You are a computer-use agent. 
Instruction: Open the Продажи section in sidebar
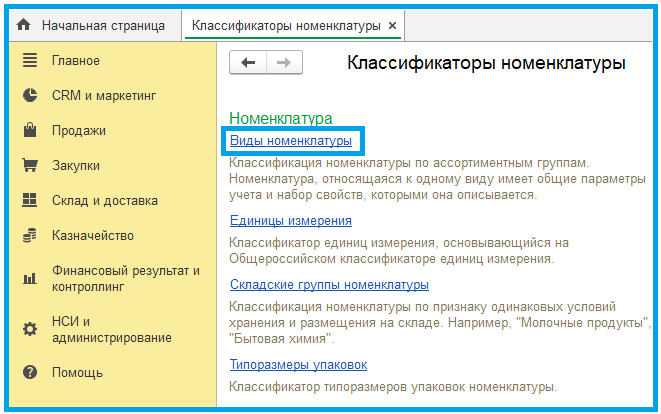coord(79,131)
